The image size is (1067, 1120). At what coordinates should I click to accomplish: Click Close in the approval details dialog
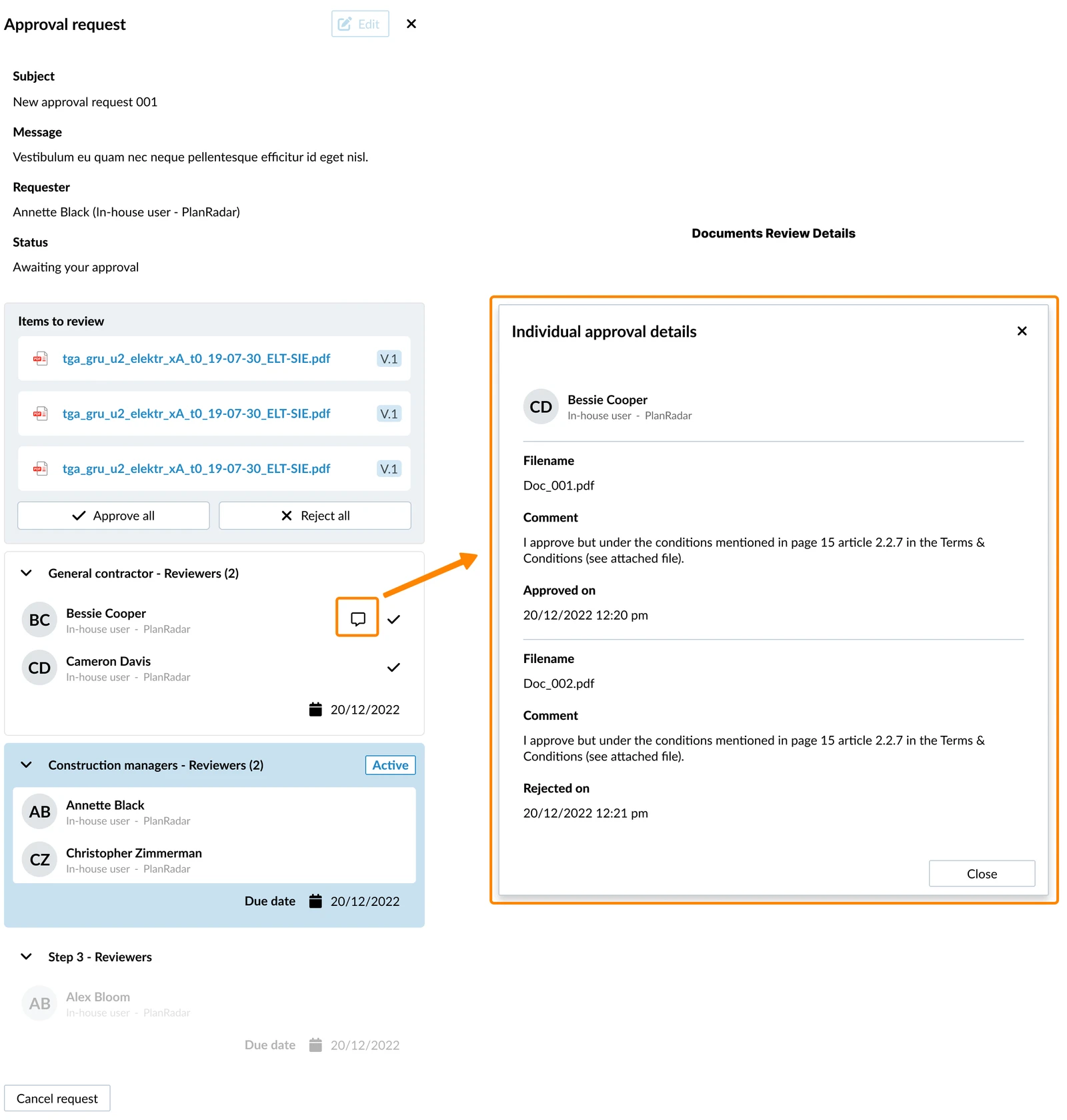pos(982,873)
